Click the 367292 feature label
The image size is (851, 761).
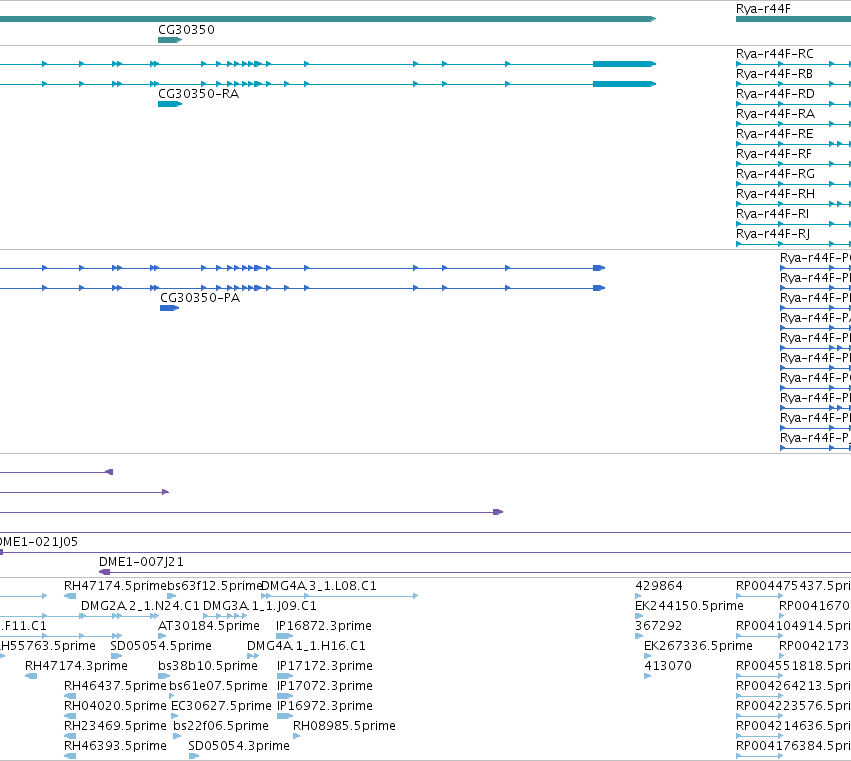point(658,626)
